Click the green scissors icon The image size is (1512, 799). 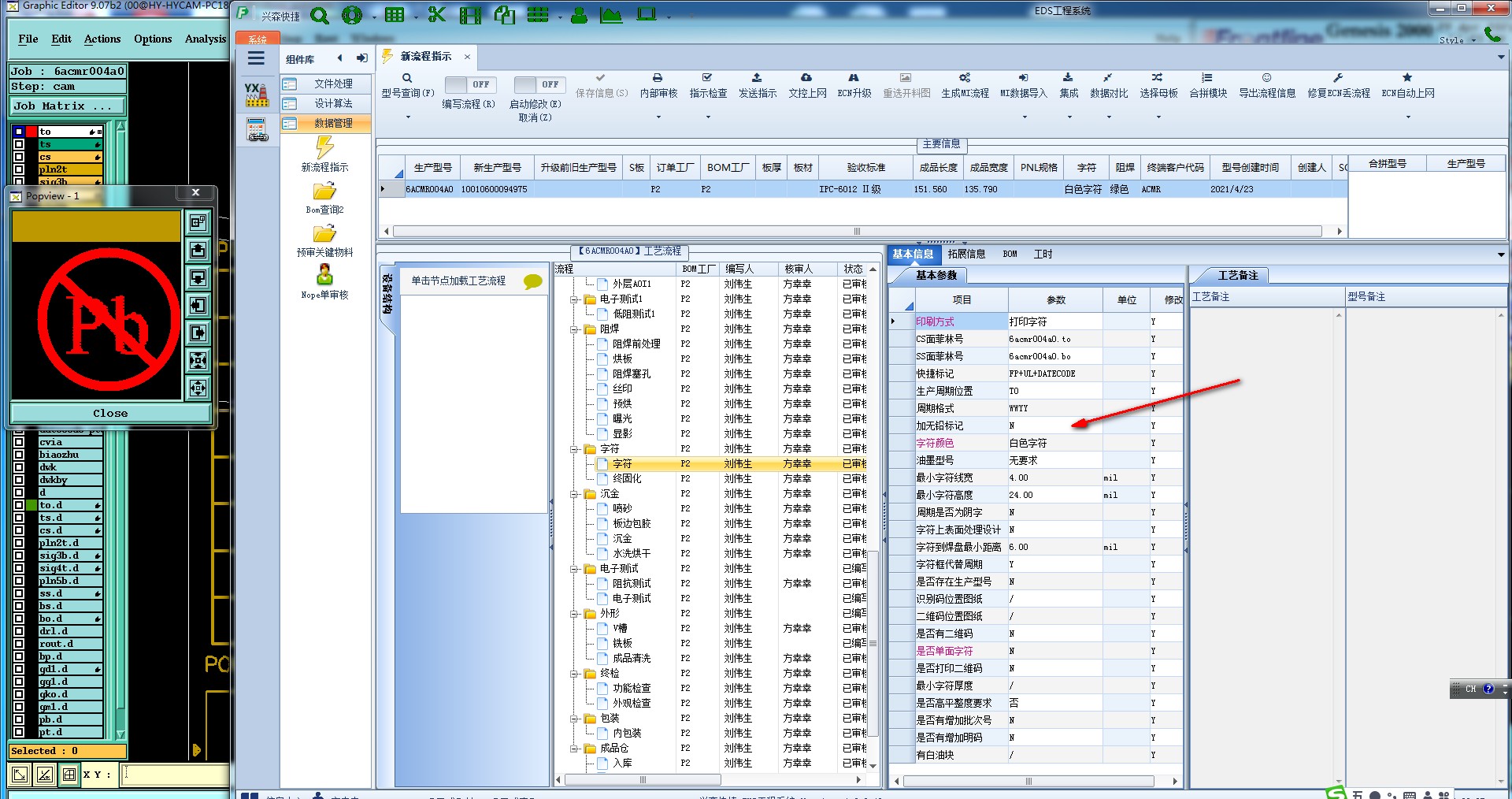437,15
